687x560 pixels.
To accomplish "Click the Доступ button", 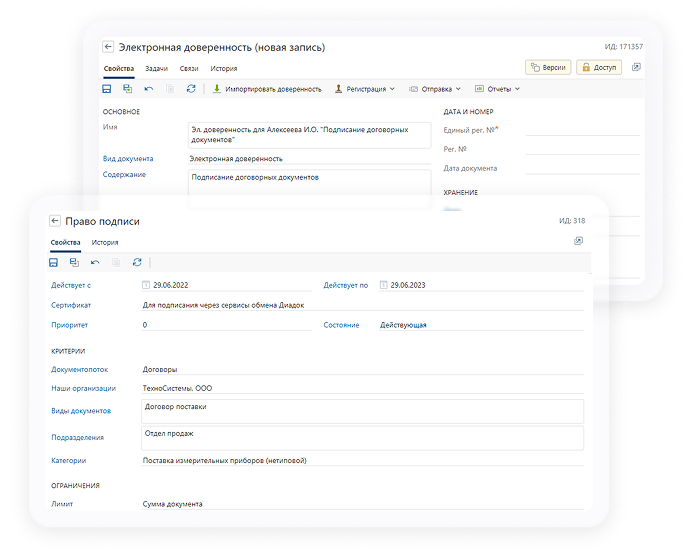I will click(600, 67).
